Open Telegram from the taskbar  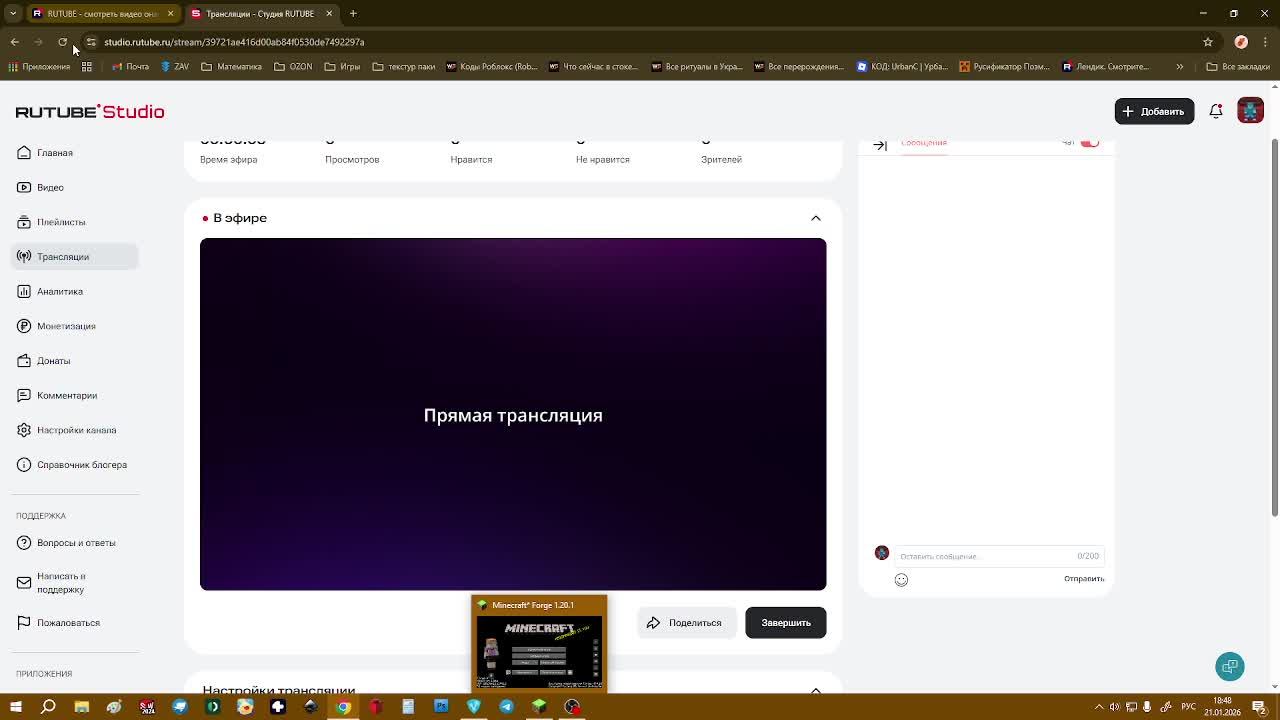click(507, 707)
